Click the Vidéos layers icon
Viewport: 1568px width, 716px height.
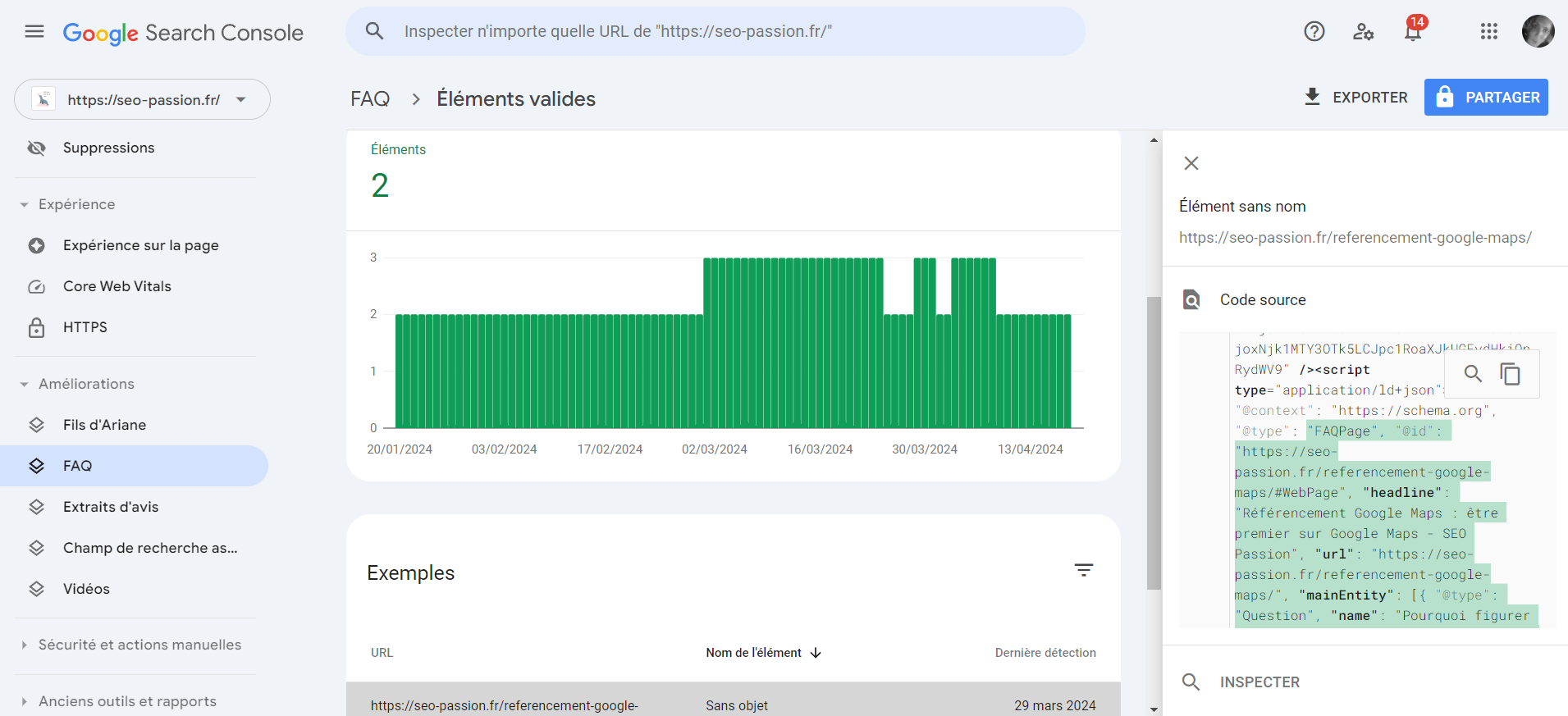[x=36, y=589]
